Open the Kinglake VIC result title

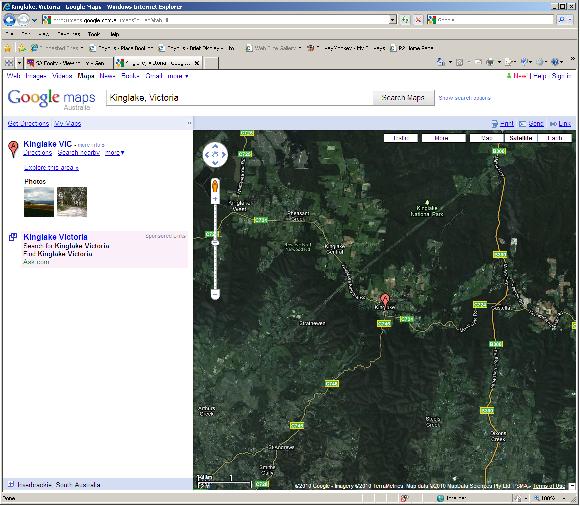(x=47, y=144)
